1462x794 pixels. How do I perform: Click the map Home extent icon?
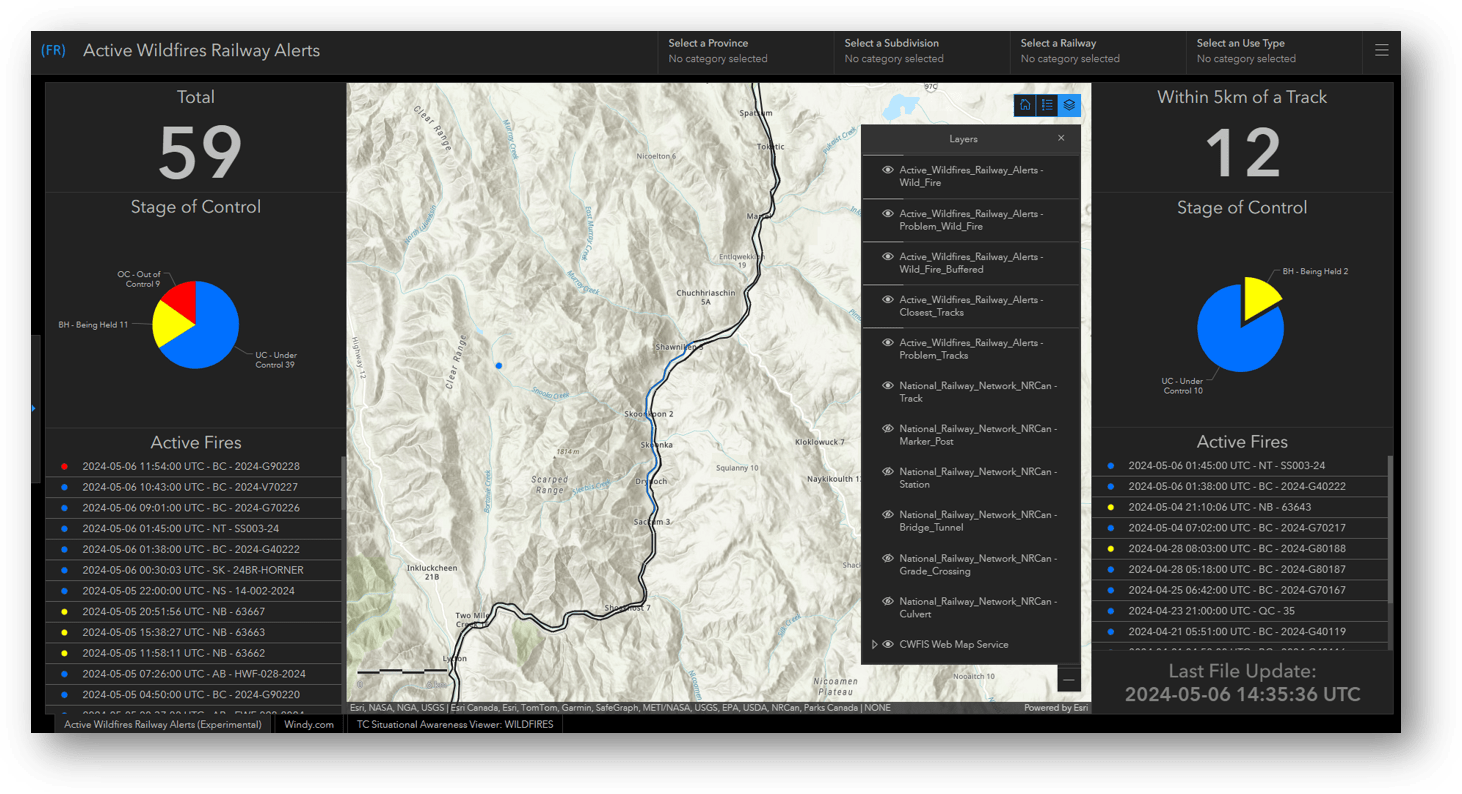pyautogui.click(x=1024, y=105)
